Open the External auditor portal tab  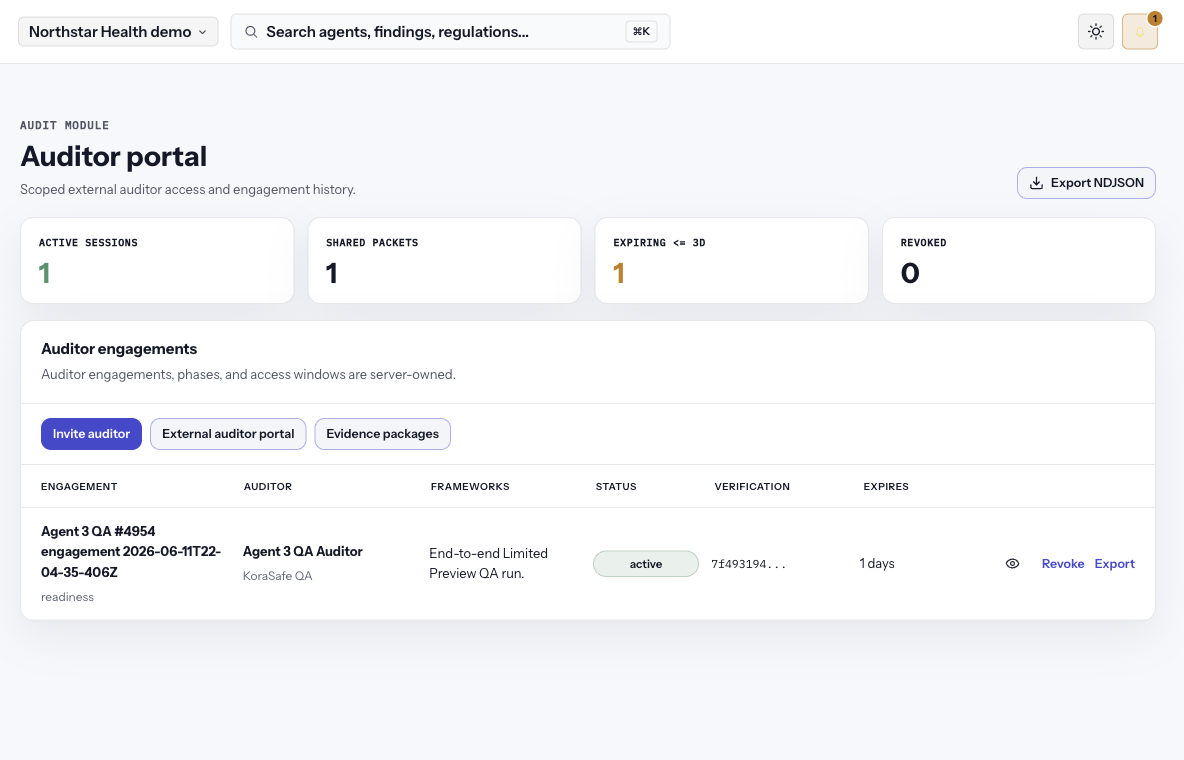(228, 434)
